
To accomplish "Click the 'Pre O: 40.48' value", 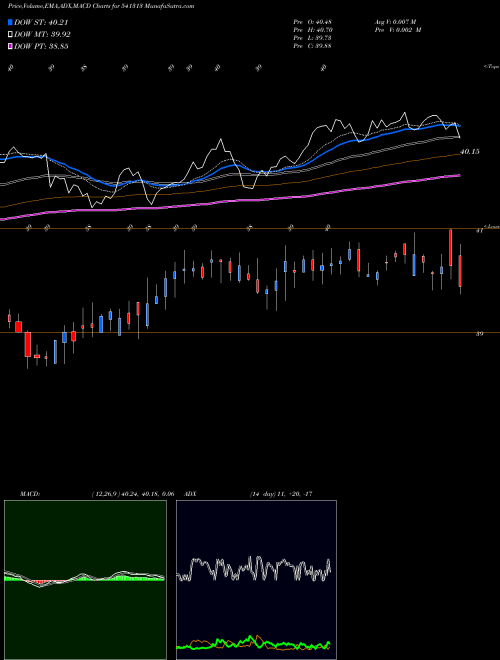I will 312,21.
